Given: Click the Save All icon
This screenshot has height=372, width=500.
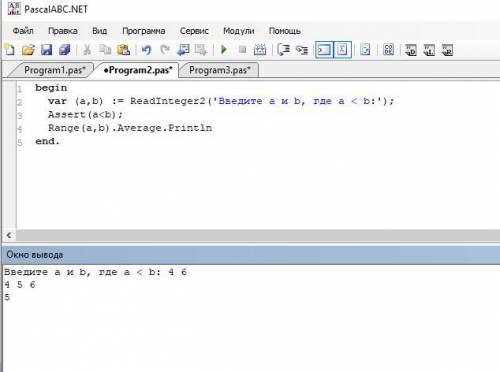Looking at the screenshot, I should click(x=65, y=50).
